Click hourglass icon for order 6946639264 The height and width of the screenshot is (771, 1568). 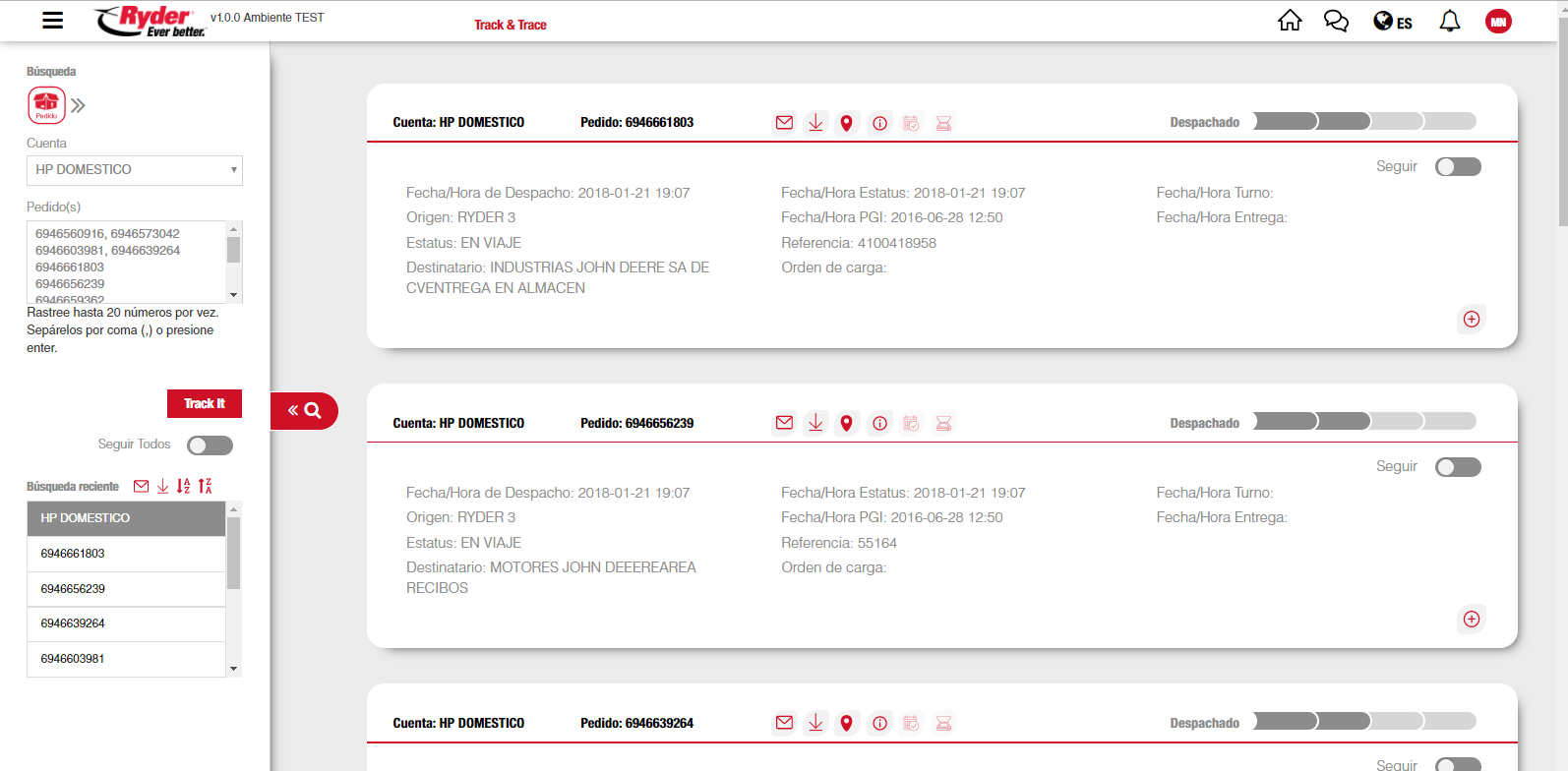pos(943,723)
